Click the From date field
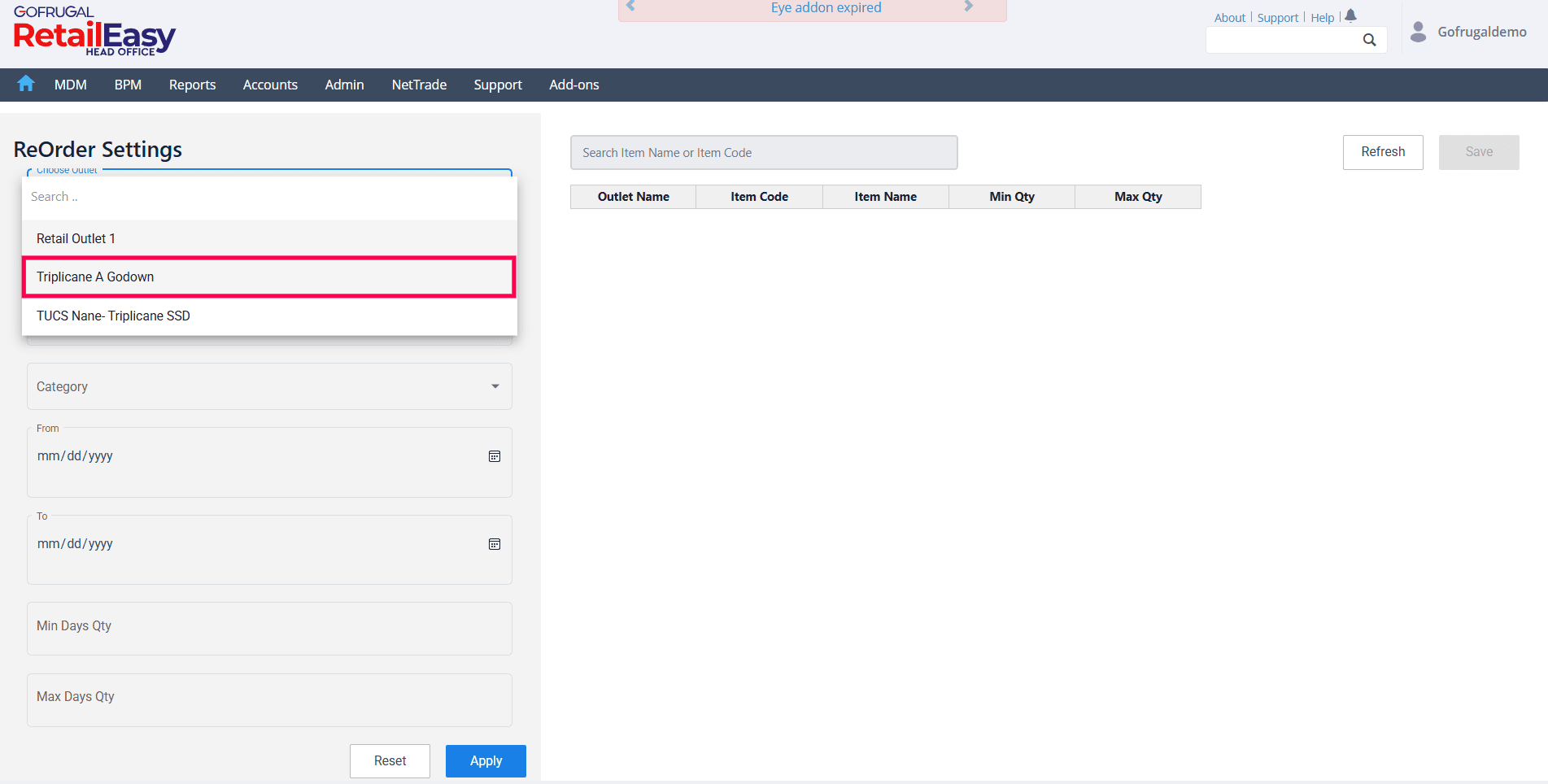 coord(269,462)
